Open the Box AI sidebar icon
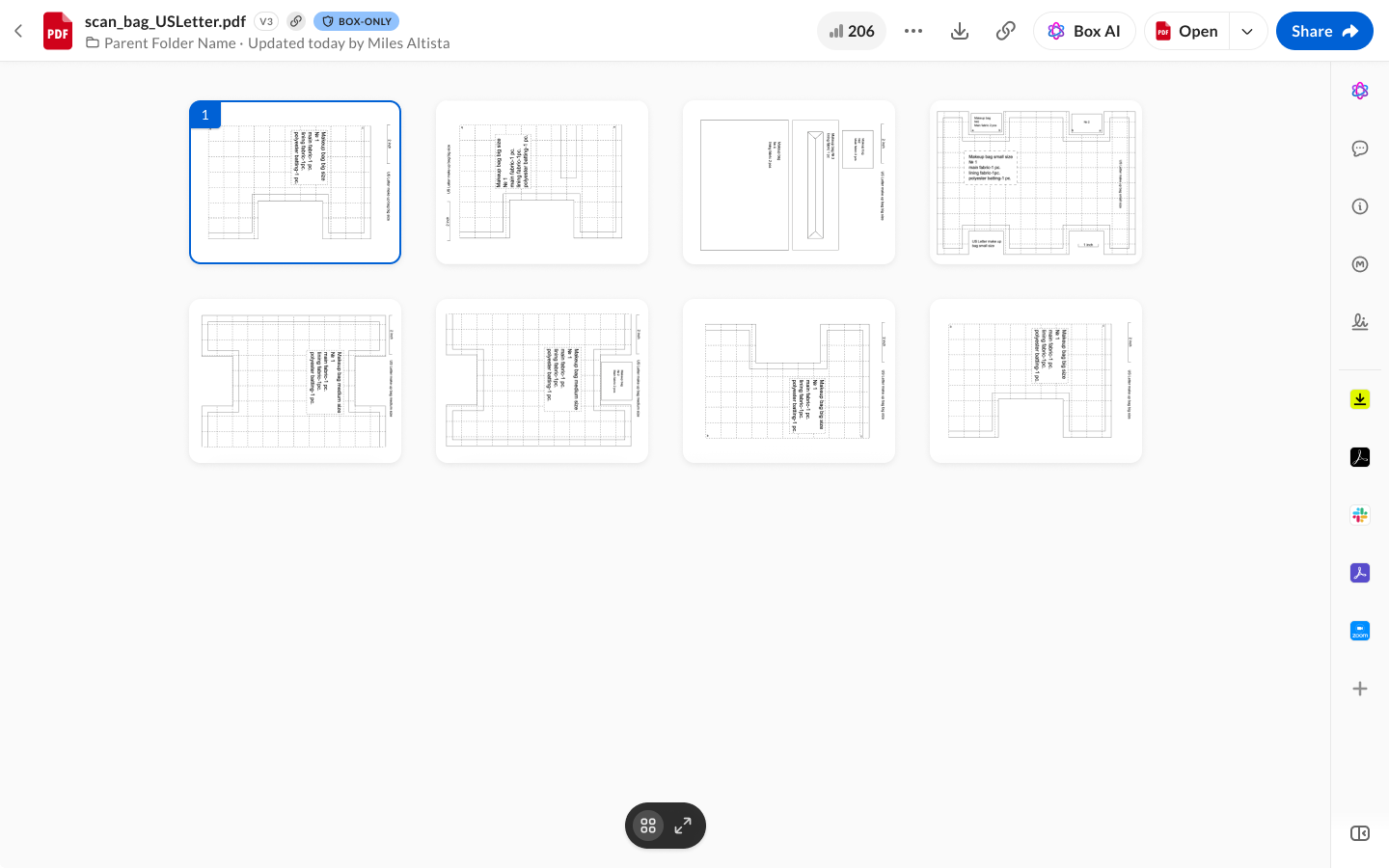Screen dimensions: 1389x868 click(1360, 91)
